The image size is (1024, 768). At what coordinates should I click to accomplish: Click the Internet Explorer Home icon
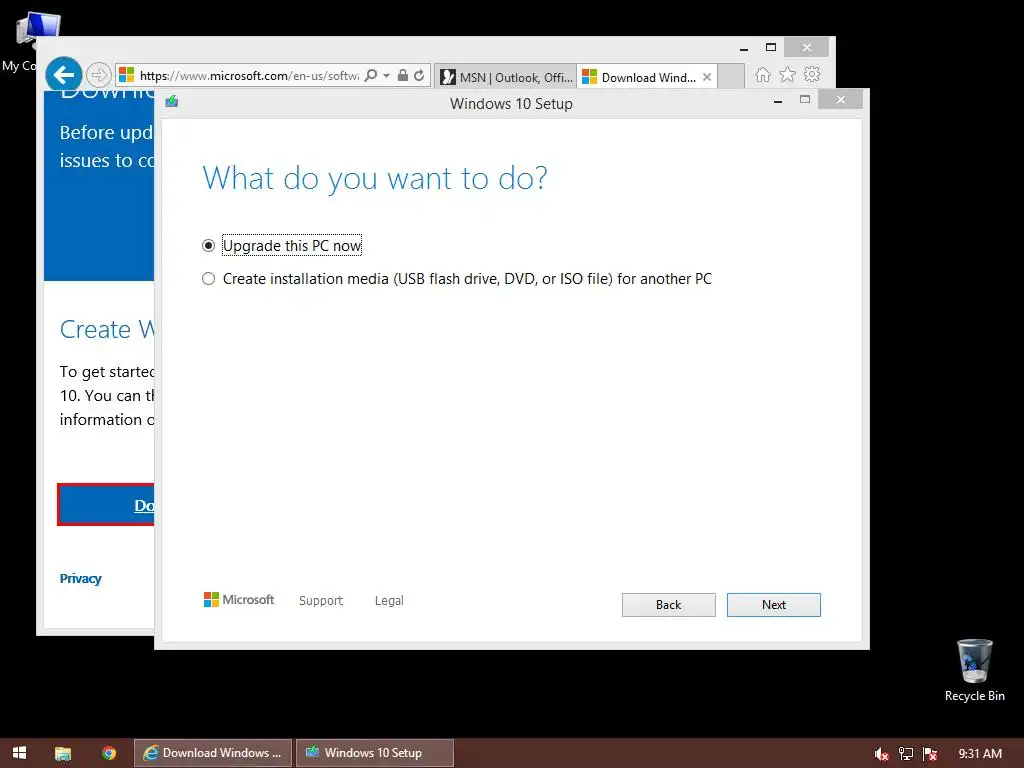763,75
